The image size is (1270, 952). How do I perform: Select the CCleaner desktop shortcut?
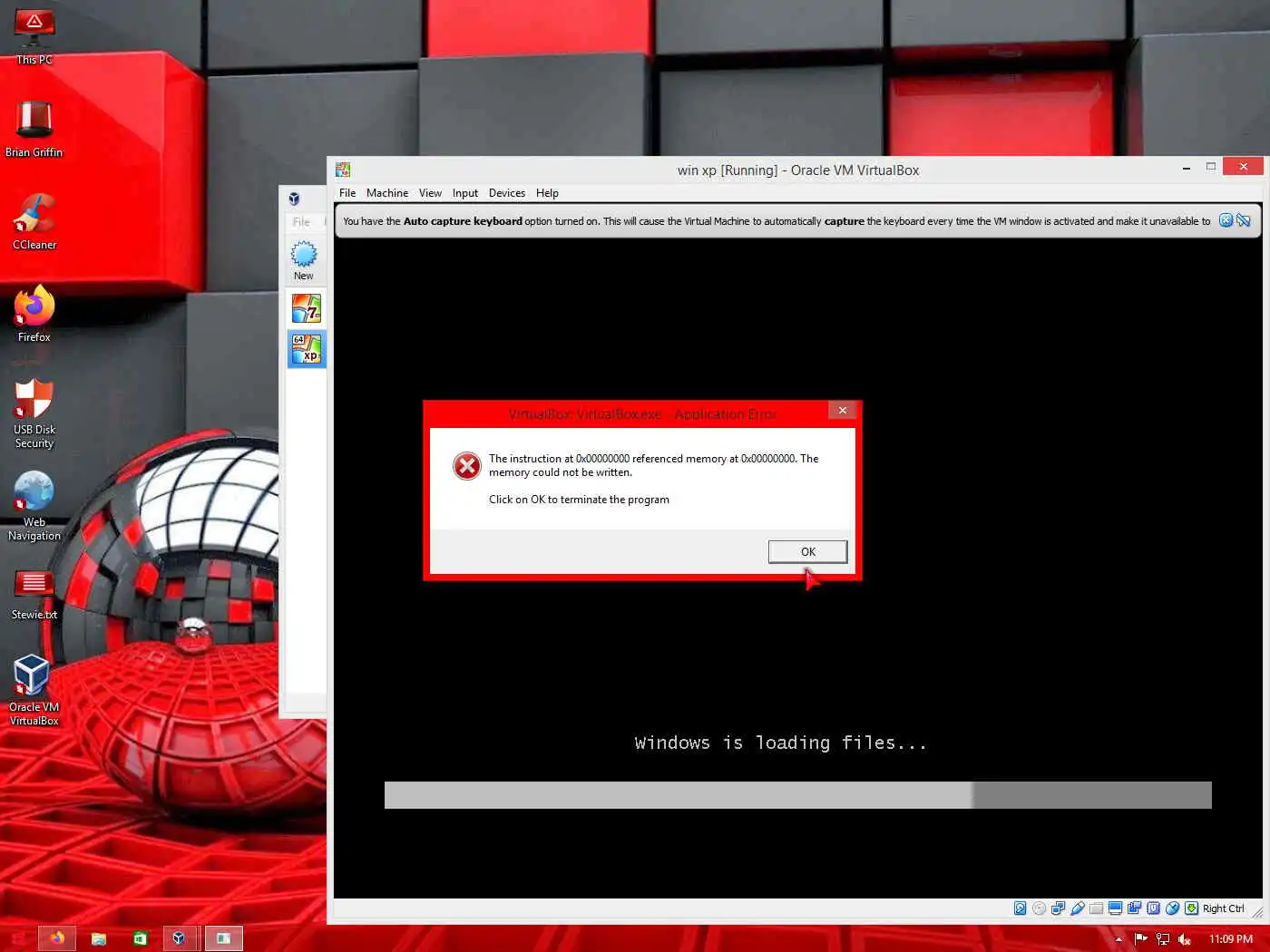tap(34, 221)
